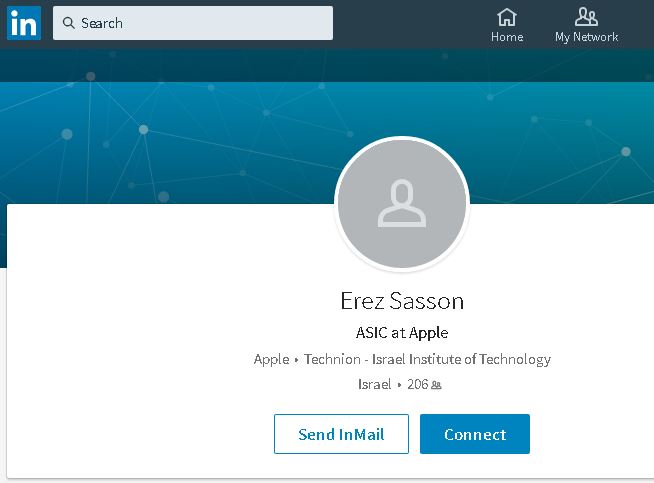The height and width of the screenshot is (483, 654).
Task: Click the name Erez Sasson
Action: coord(402,301)
